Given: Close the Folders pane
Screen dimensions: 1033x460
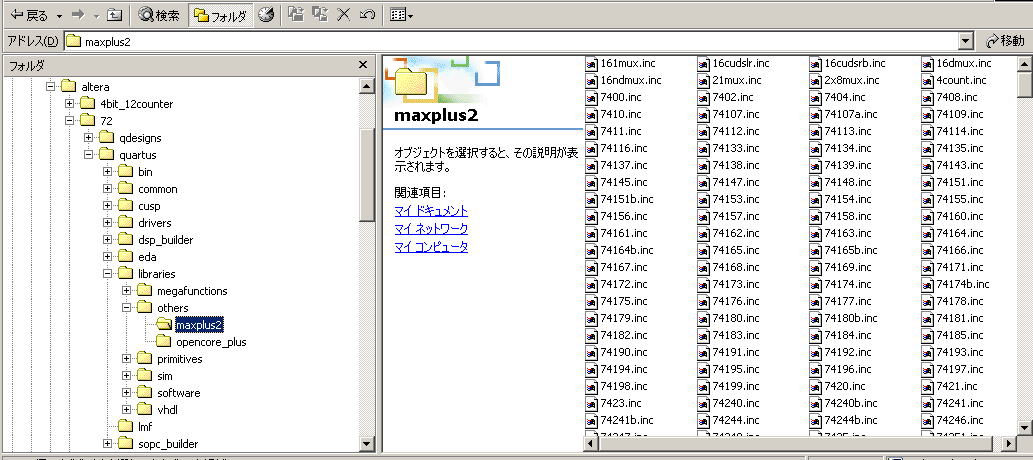Looking at the screenshot, I should 362,65.
